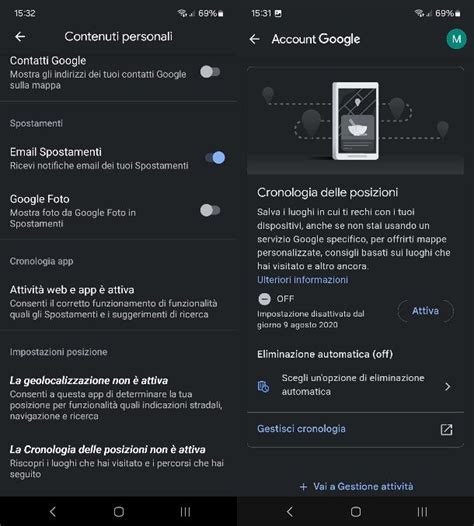Open Scegli un'opzione di eliminazione automatica
Screen dimensions: 474x526
pos(355,385)
